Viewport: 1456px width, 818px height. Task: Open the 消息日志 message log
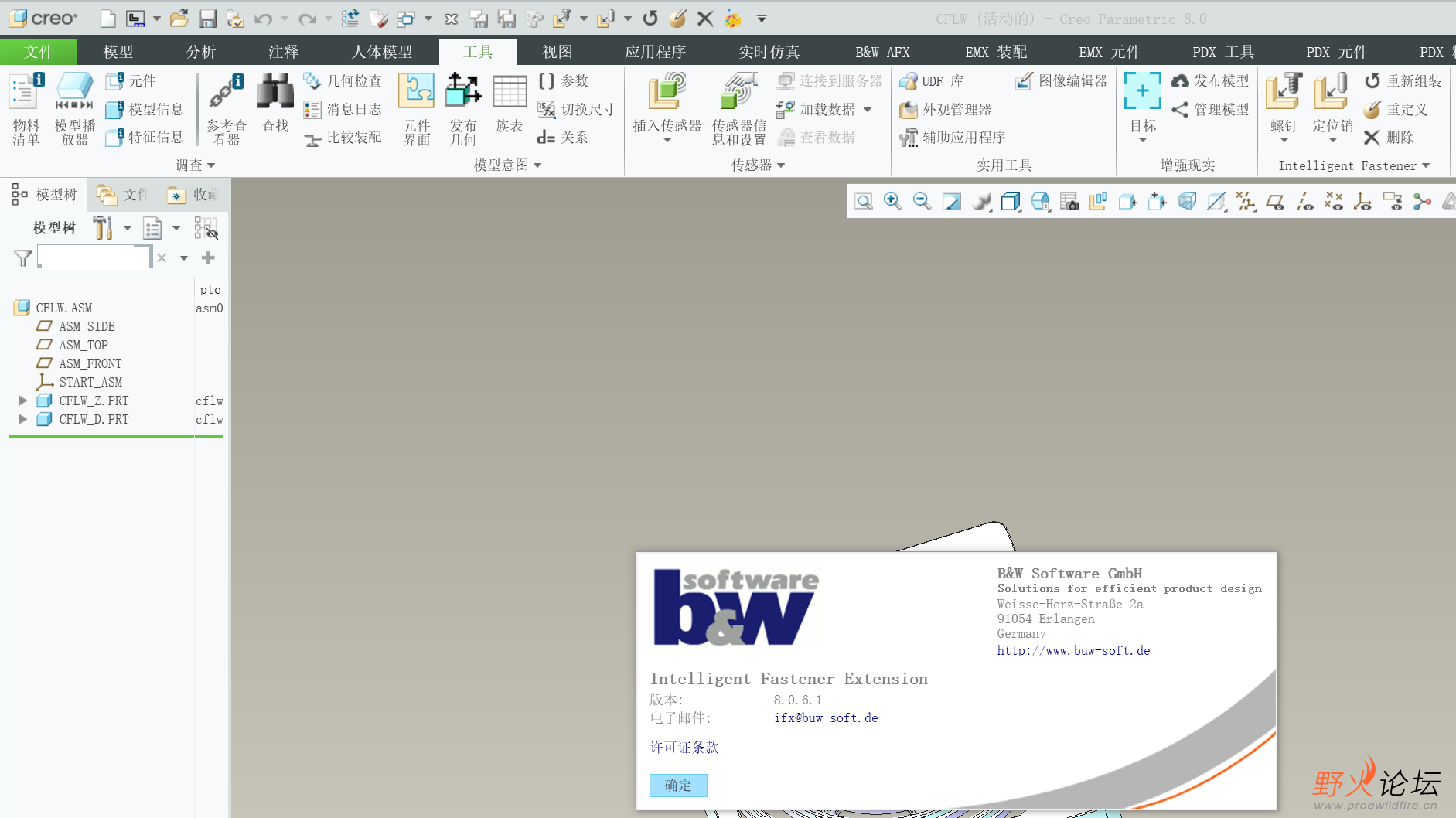coord(343,109)
